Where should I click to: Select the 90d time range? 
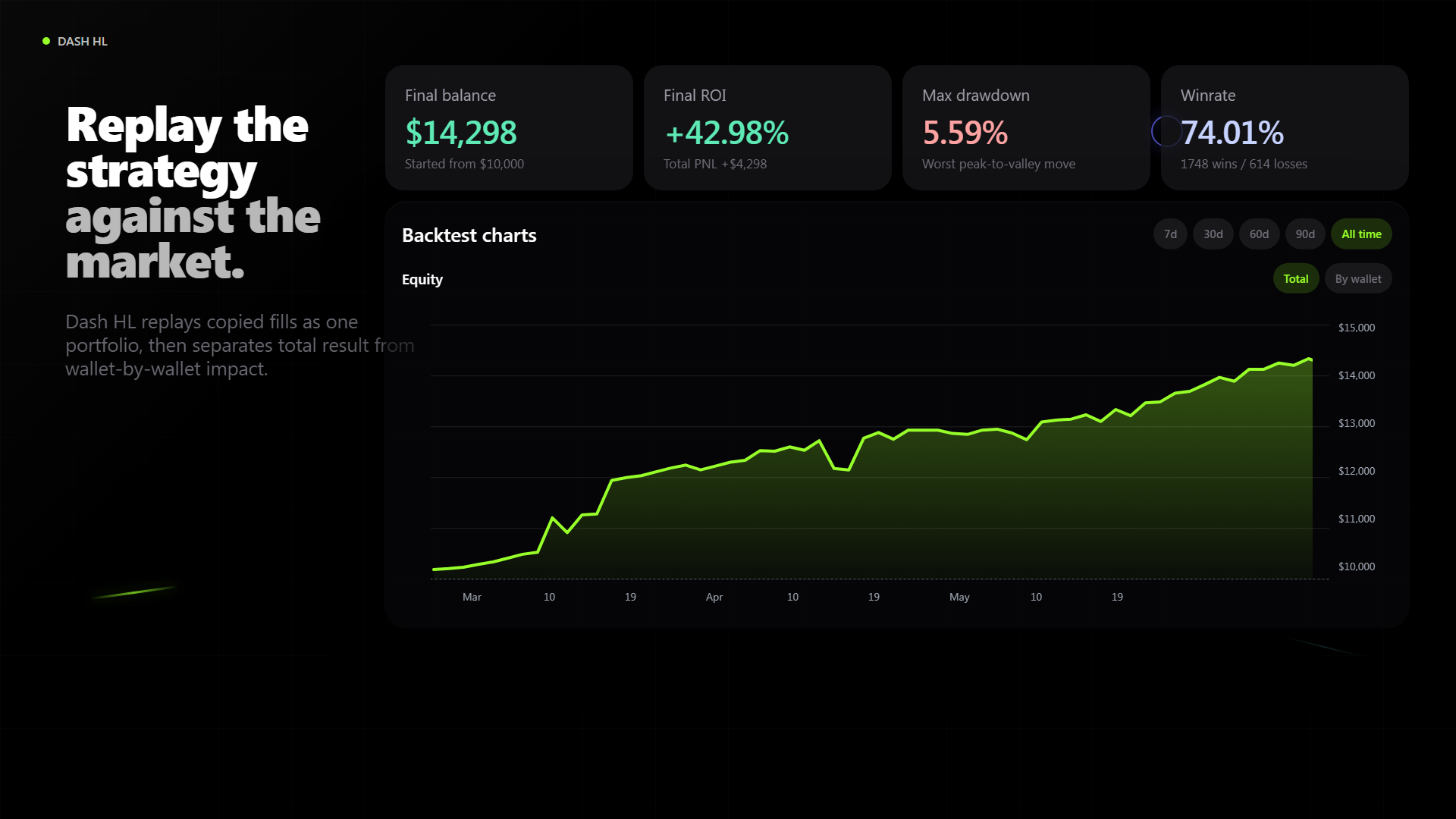click(x=1305, y=234)
